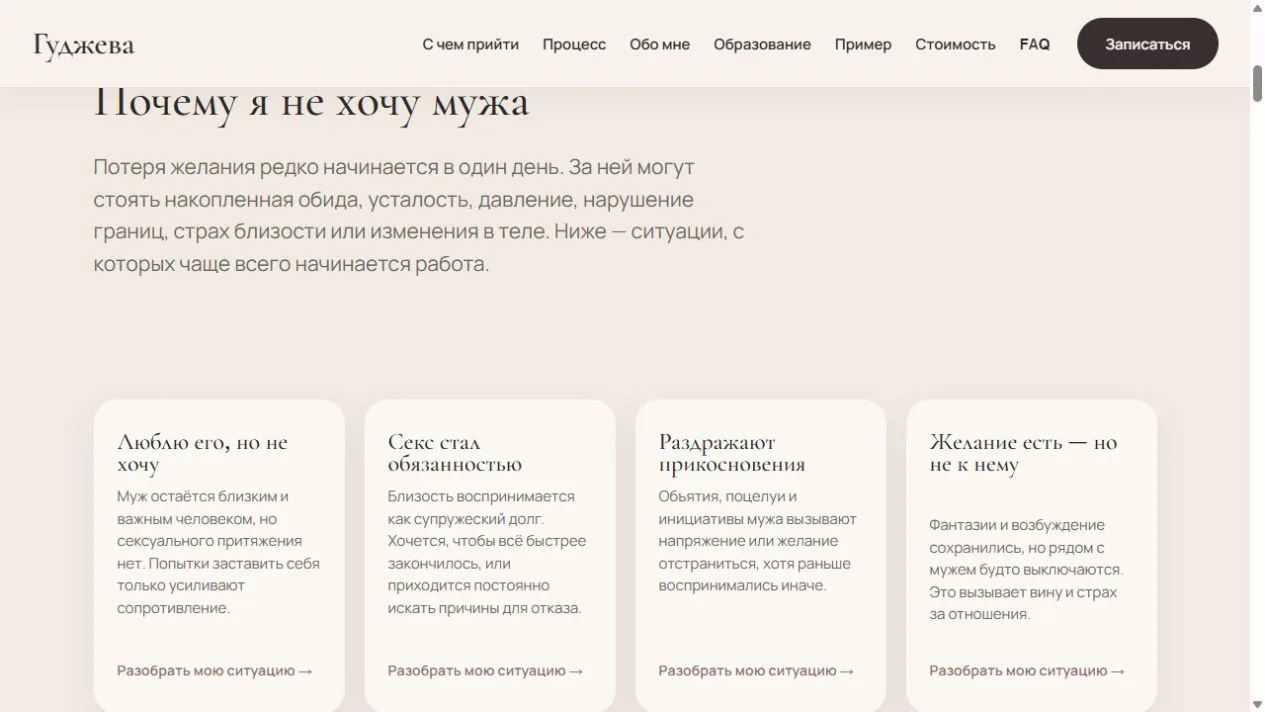Click the Гуджева site logo
This screenshot has height=712, width=1265.
[83, 45]
